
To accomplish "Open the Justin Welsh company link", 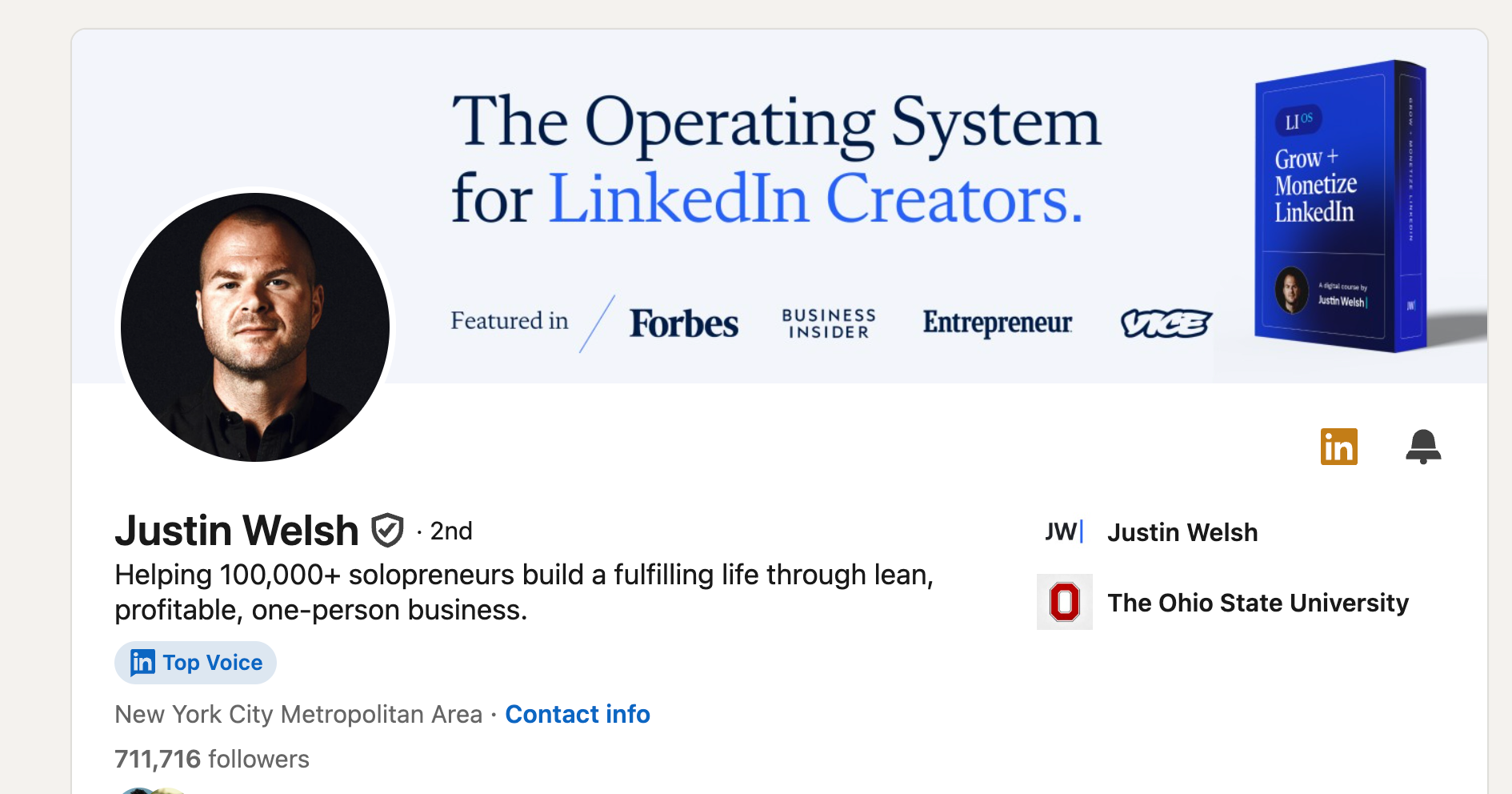I will pyautogui.click(x=1182, y=532).
